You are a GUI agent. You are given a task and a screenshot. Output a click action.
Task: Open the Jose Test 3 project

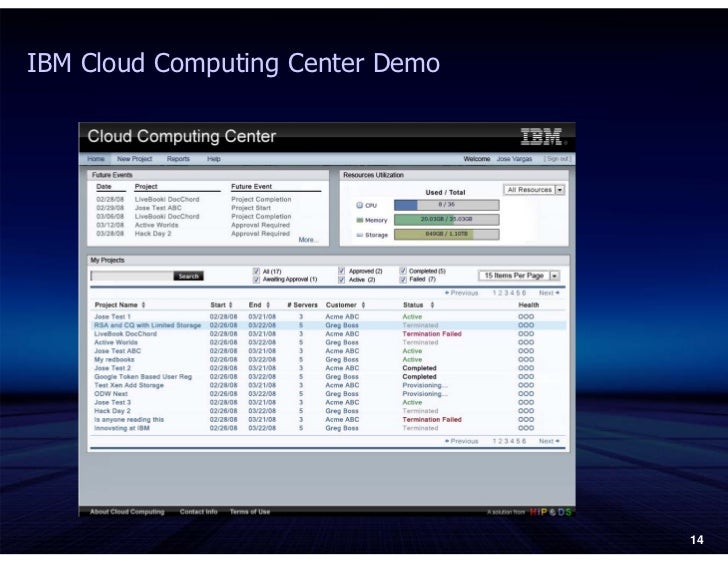112,402
